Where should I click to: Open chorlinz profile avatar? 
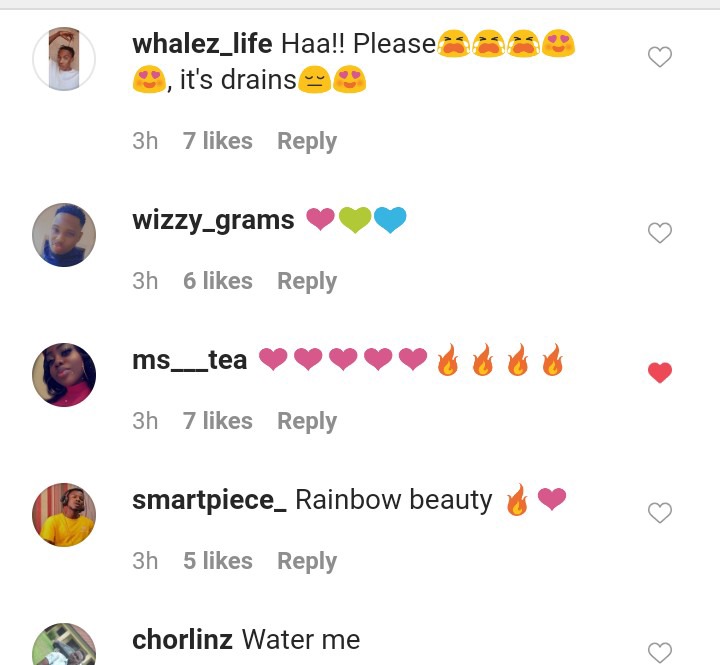pos(64,644)
